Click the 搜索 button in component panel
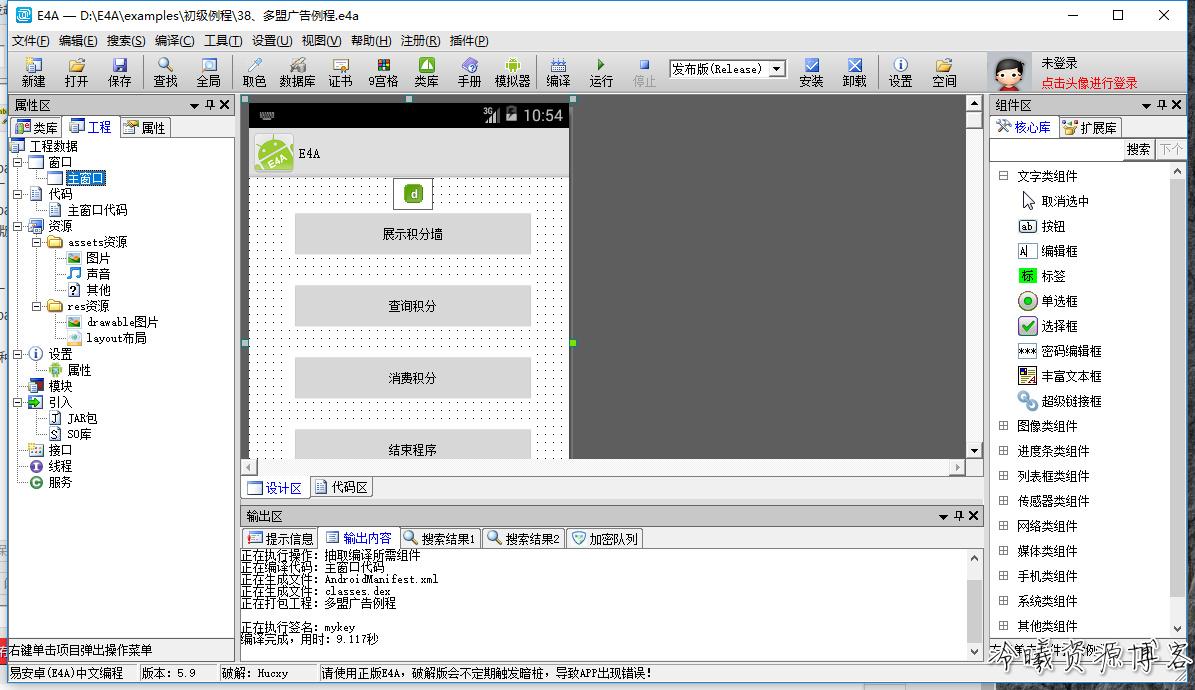The height and width of the screenshot is (690, 1195). pos(1138,149)
